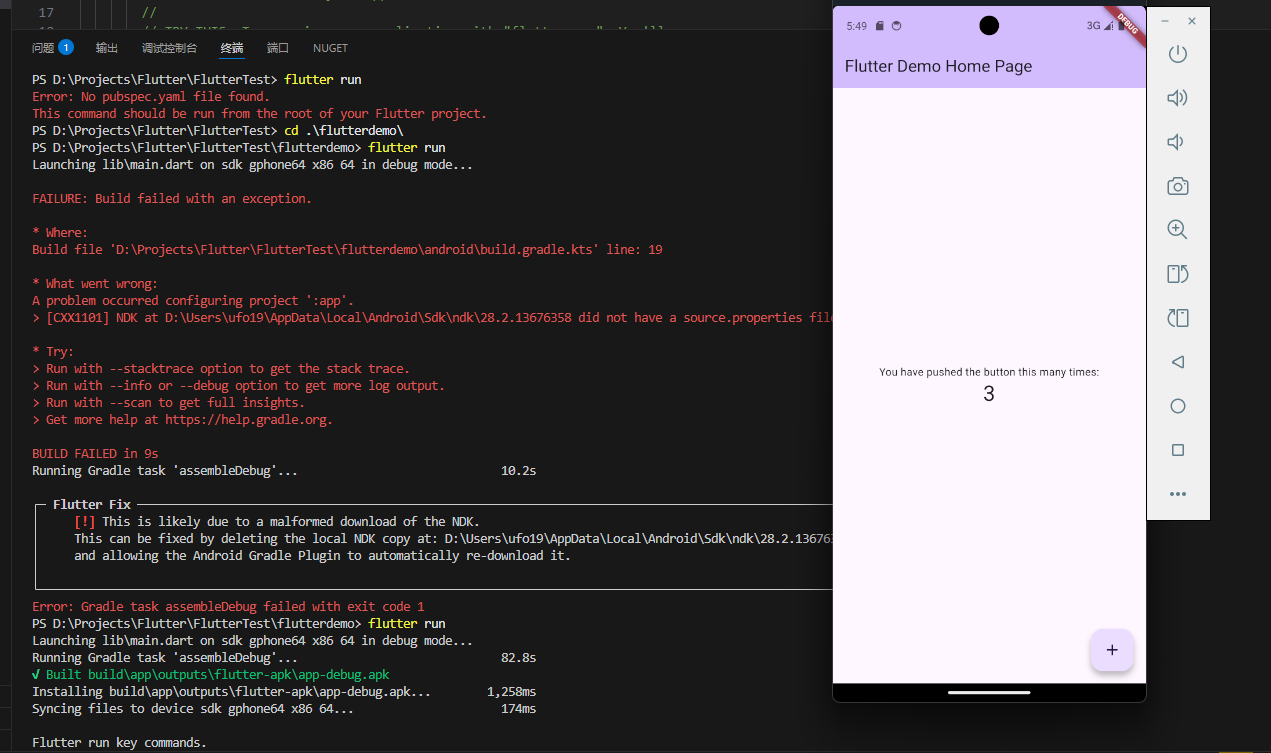Click the red '[!]' warning marker
1271x753 pixels.
pyautogui.click(x=85, y=522)
